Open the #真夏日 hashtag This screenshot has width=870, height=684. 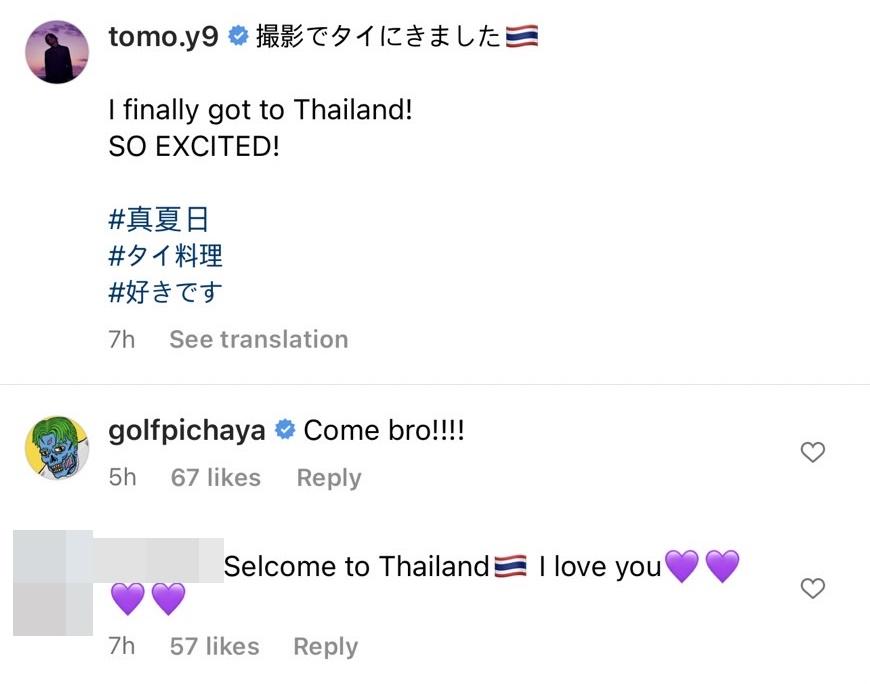(x=158, y=219)
